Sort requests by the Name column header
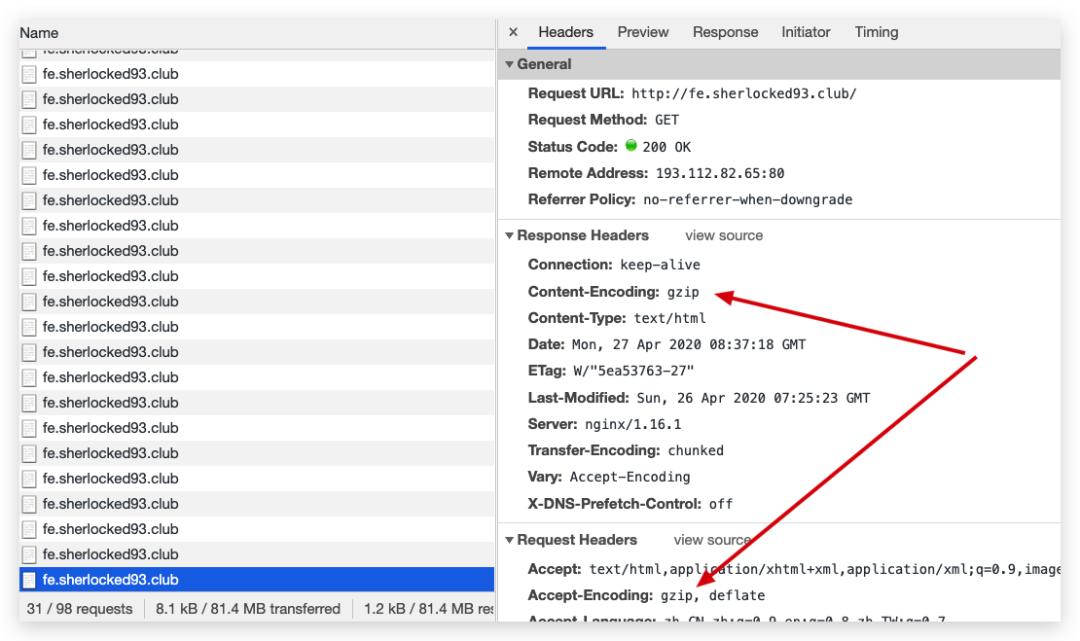 tap(39, 33)
